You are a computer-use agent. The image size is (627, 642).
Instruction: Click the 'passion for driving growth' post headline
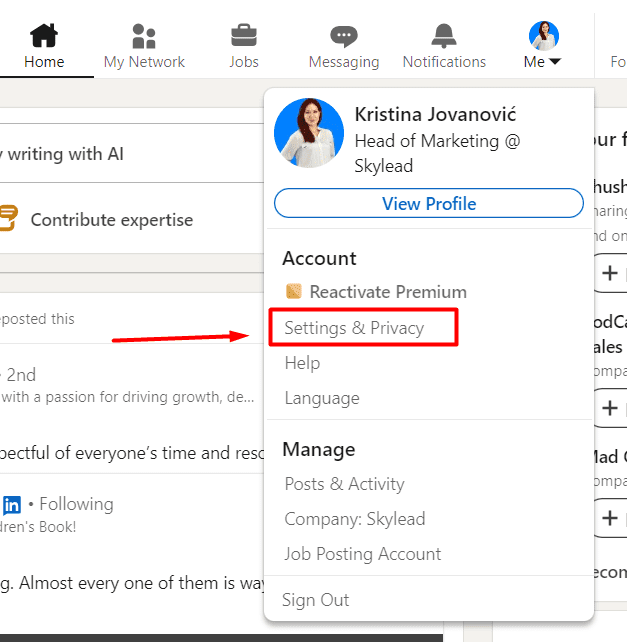(127, 397)
